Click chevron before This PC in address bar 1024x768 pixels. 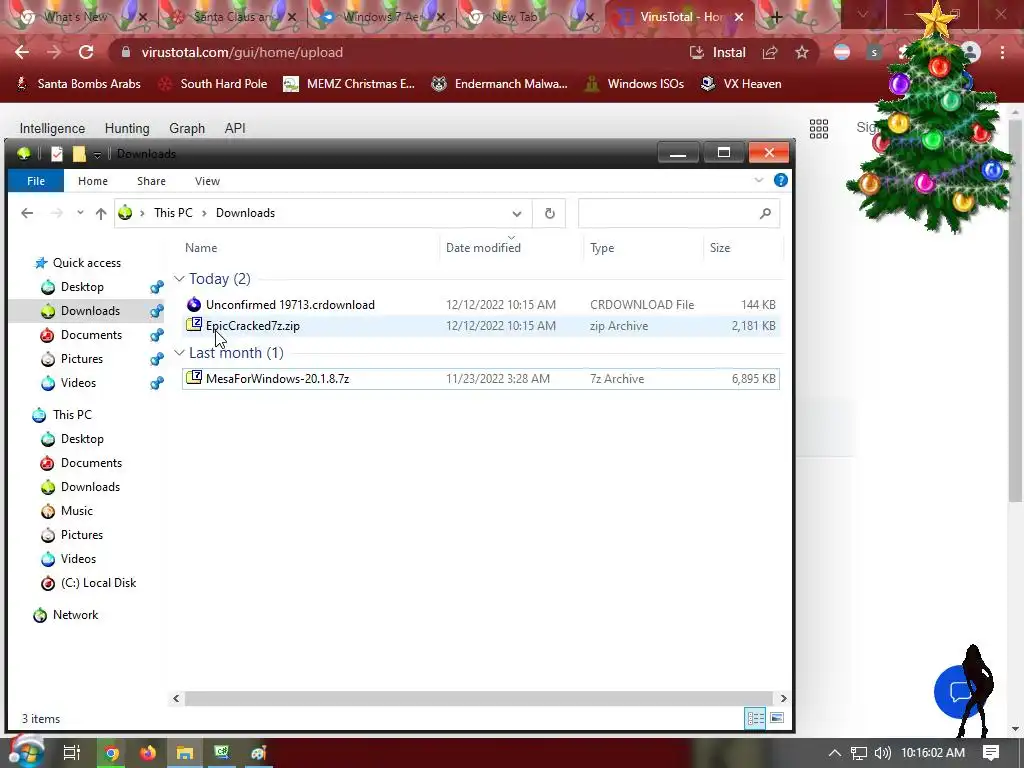point(142,213)
